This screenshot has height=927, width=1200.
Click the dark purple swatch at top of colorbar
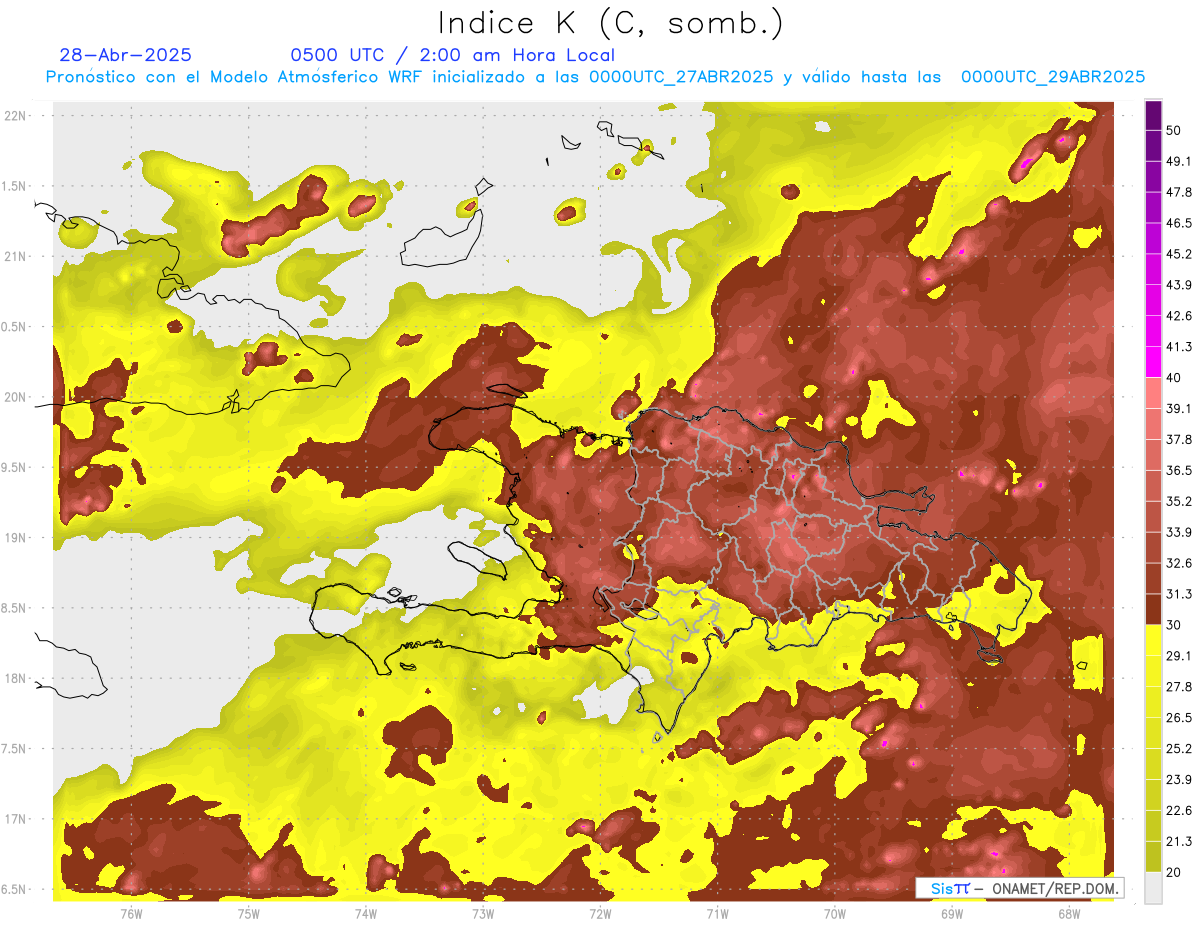point(1153,116)
